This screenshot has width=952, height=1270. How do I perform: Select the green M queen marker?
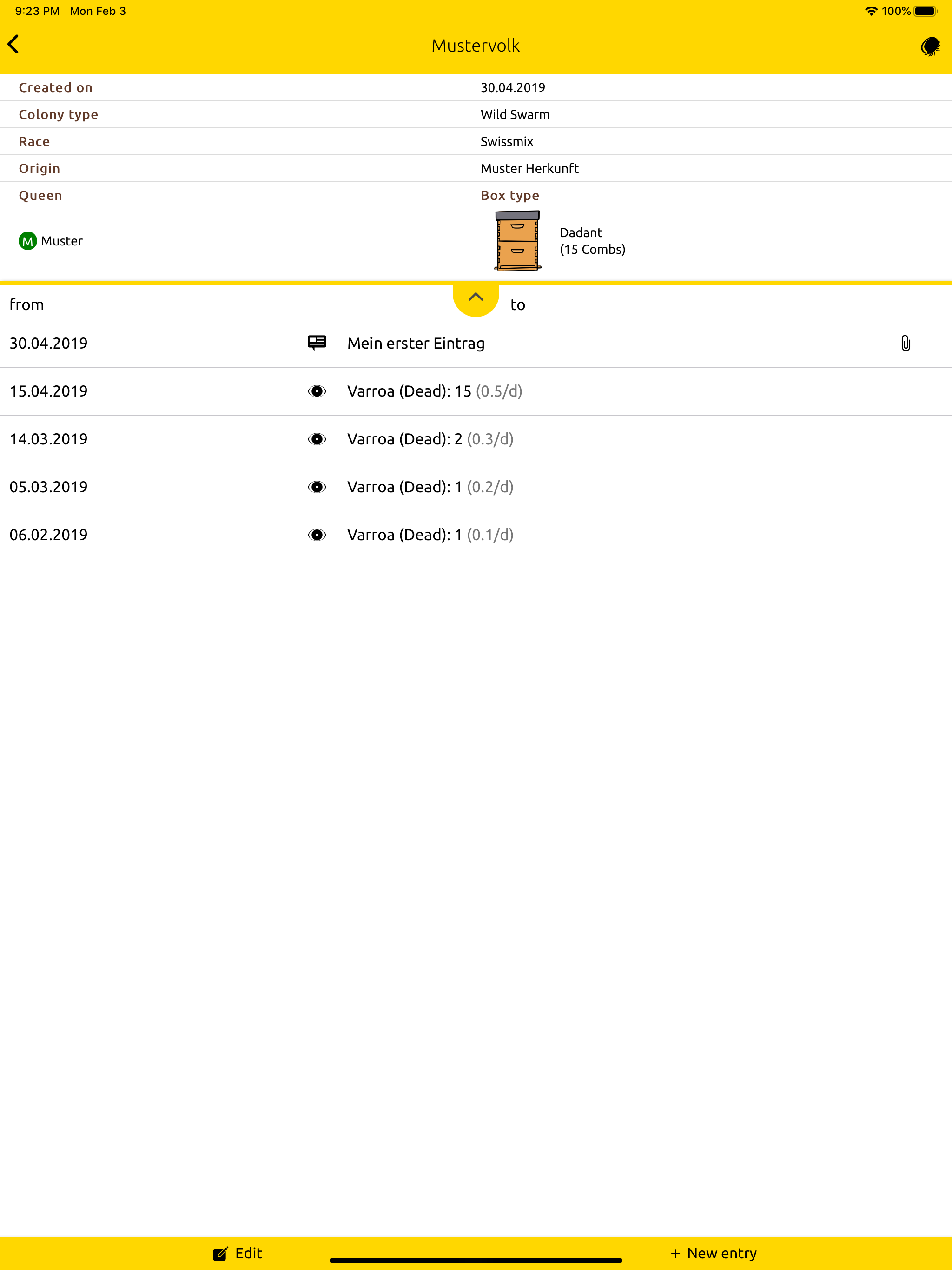27,241
